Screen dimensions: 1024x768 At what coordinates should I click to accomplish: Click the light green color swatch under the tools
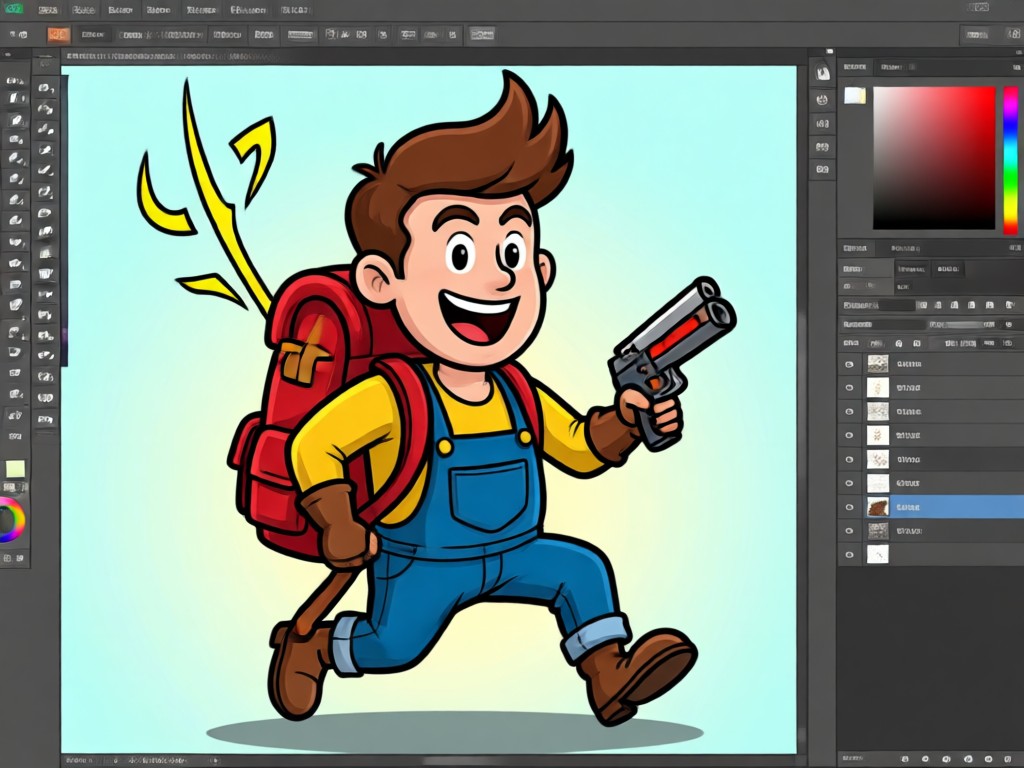(x=15, y=468)
